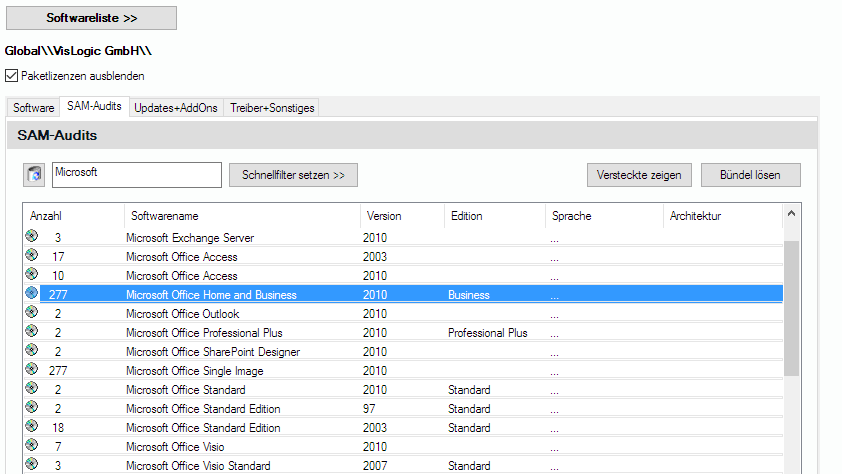The height and width of the screenshot is (474, 842).
Task: Focus the Microsoft filter text field
Action: [137, 175]
